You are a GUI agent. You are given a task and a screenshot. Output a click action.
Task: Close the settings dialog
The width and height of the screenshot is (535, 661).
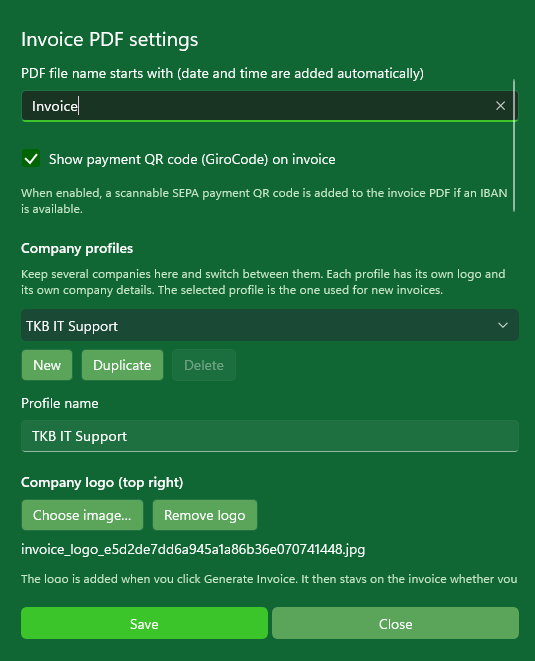click(395, 623)
